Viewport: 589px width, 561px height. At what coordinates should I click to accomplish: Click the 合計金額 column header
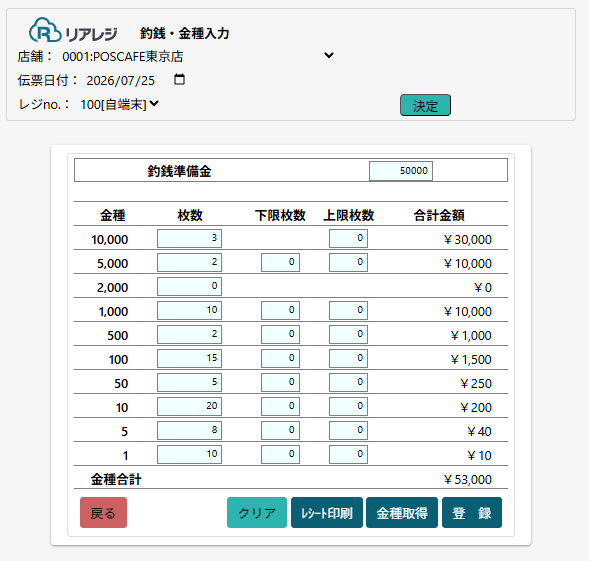(439, 215)
